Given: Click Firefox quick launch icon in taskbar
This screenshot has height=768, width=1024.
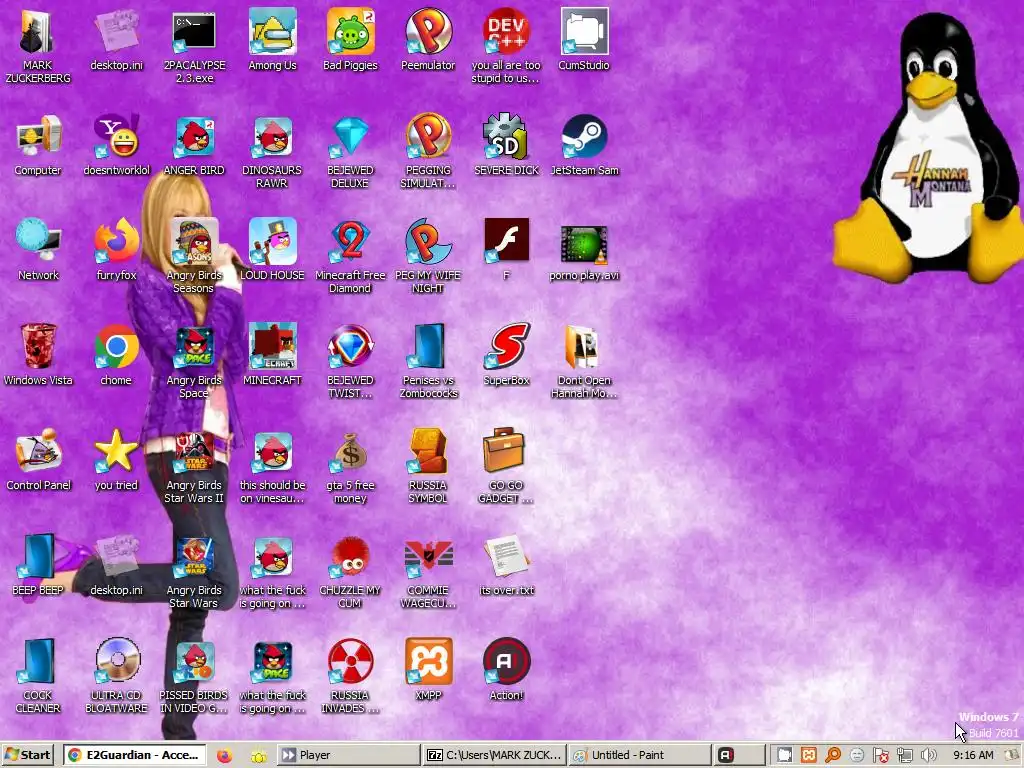Looking at the screenshot, I should [x=224, y=756].
